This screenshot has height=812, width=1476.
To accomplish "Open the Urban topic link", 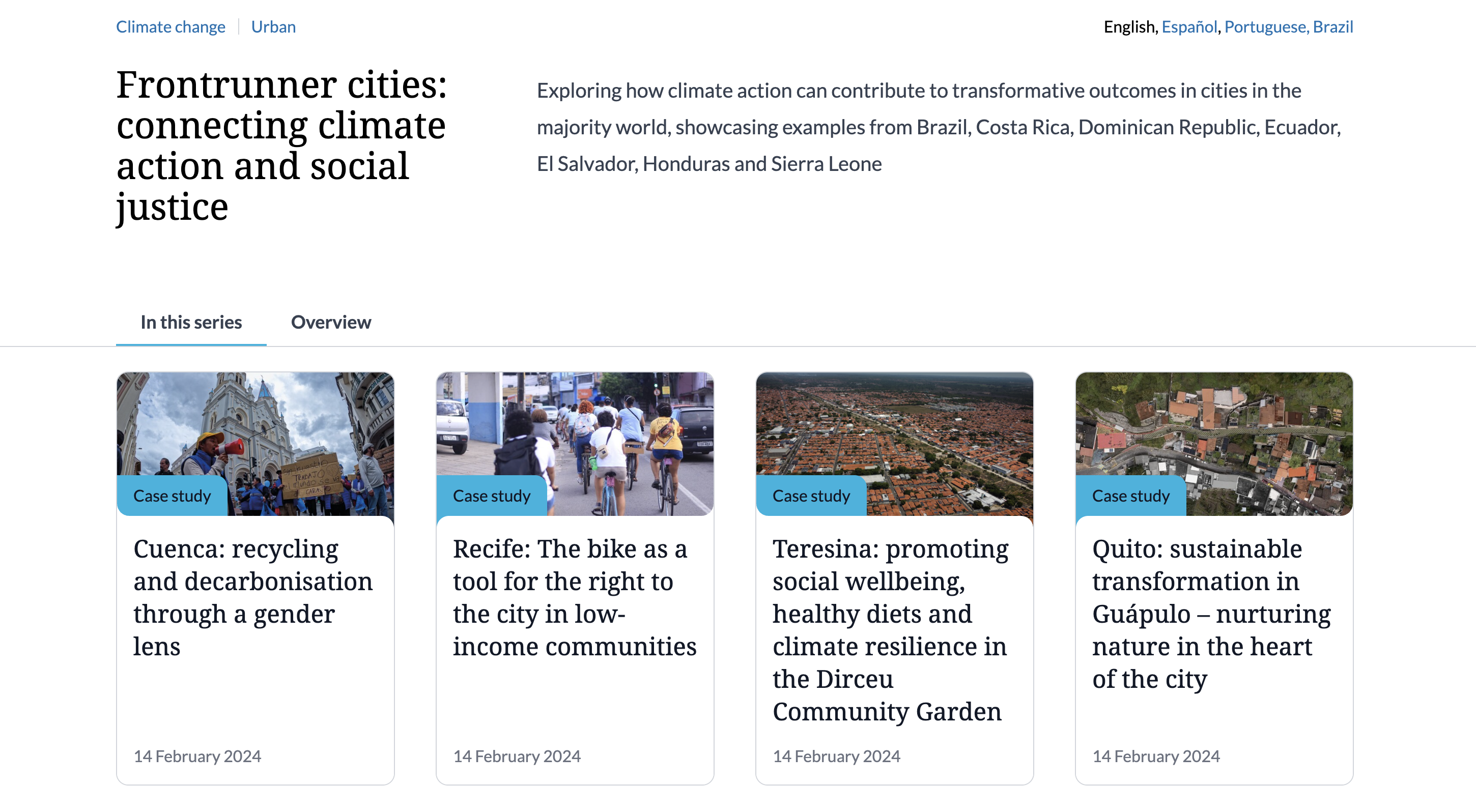I will 273,27.
